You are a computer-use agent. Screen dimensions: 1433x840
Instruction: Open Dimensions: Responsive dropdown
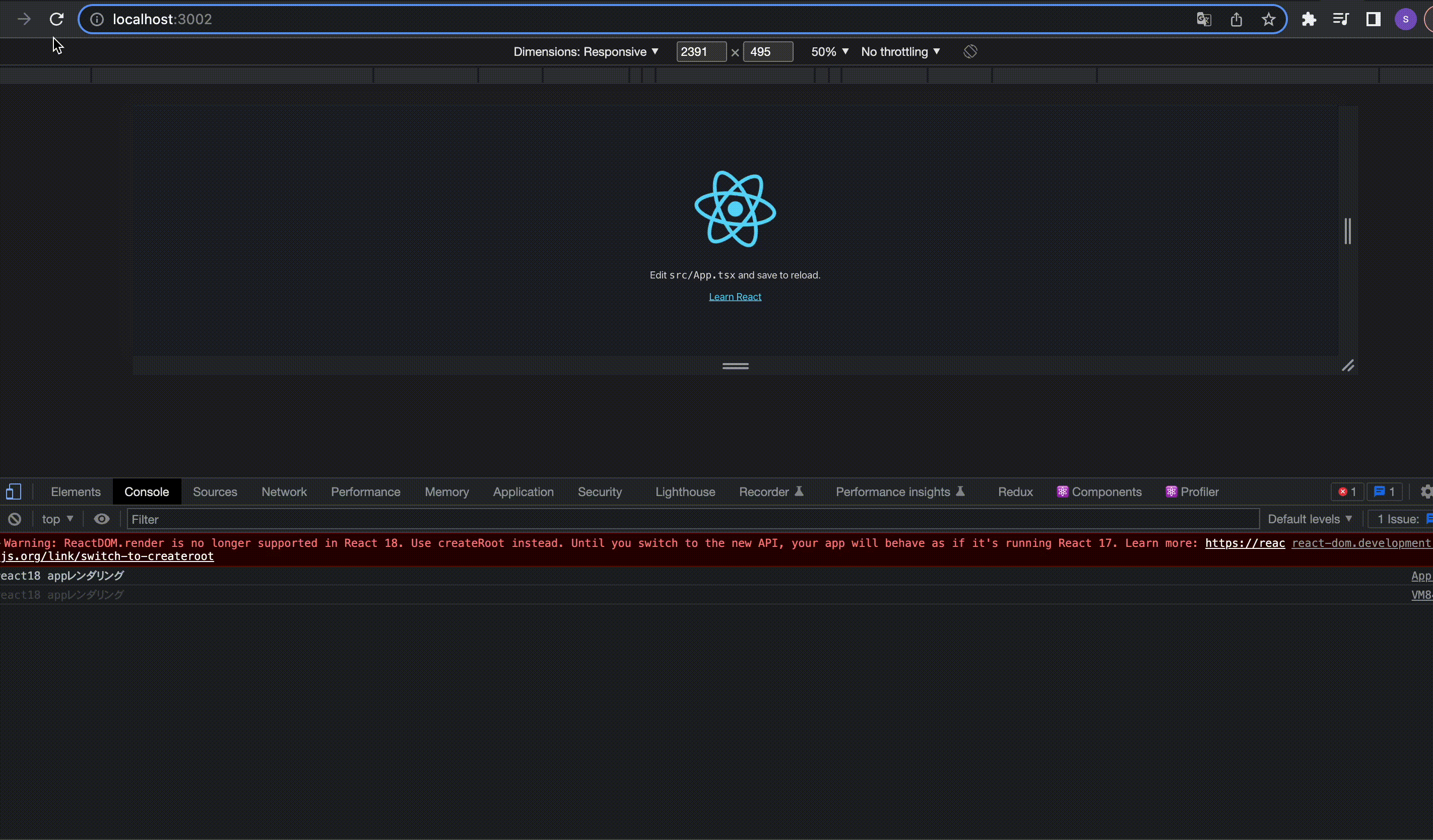pyautogui.click(x=585, y=52)
